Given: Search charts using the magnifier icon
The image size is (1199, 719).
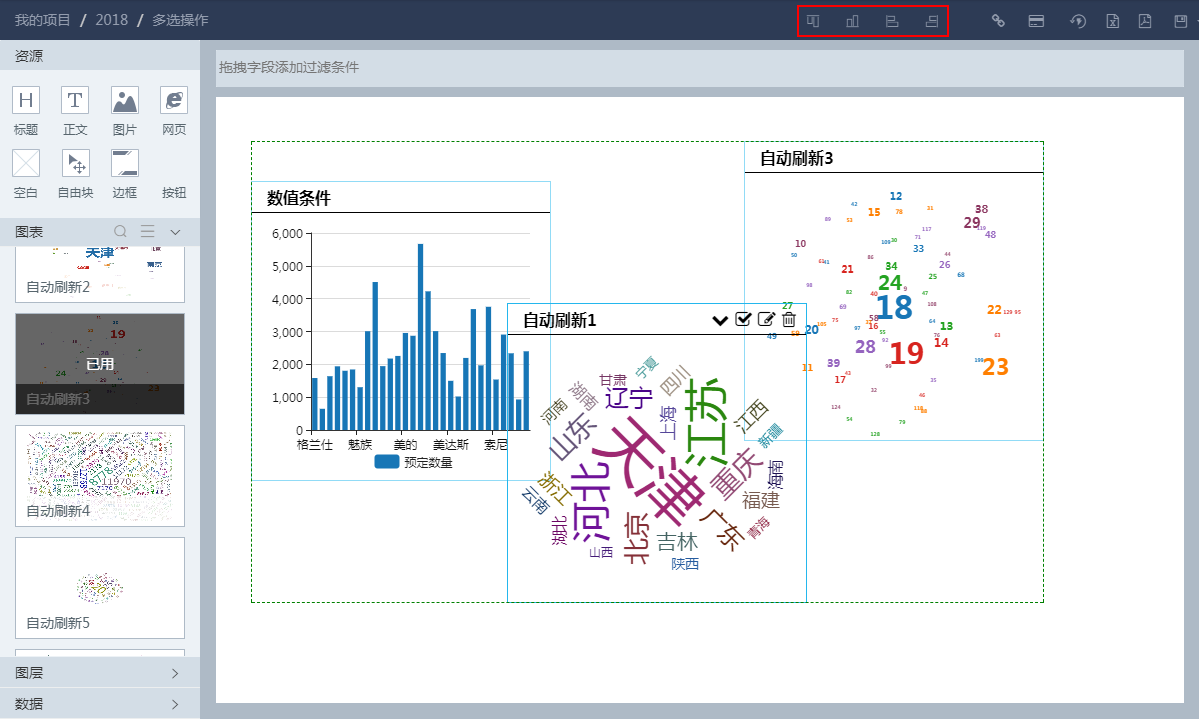Looking at the screenshot, I should coord(121,232).
